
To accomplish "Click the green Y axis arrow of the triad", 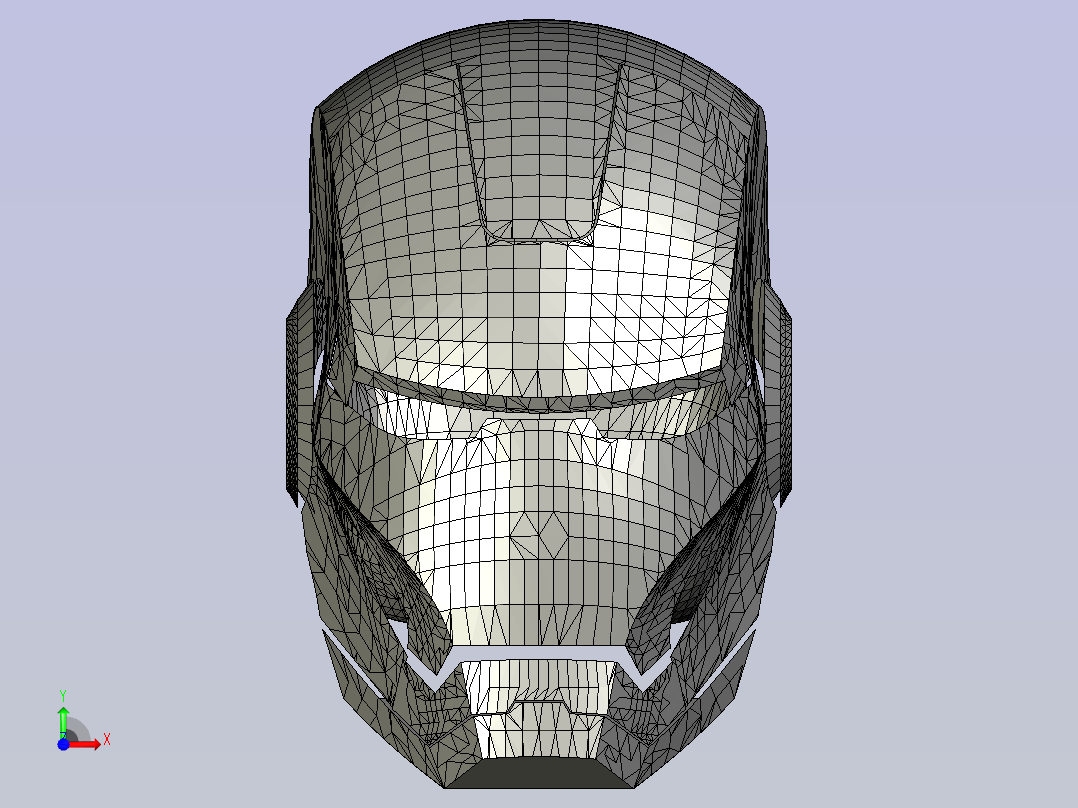I will pos(63,721).
